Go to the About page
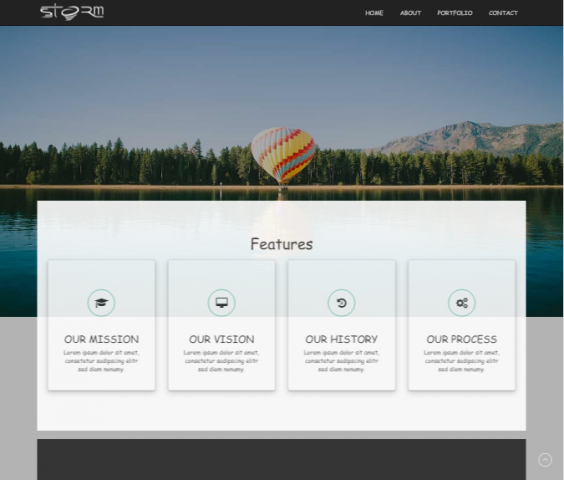Image resolution: width=564 pixels, height=480 pixels. tap(410, 13)
